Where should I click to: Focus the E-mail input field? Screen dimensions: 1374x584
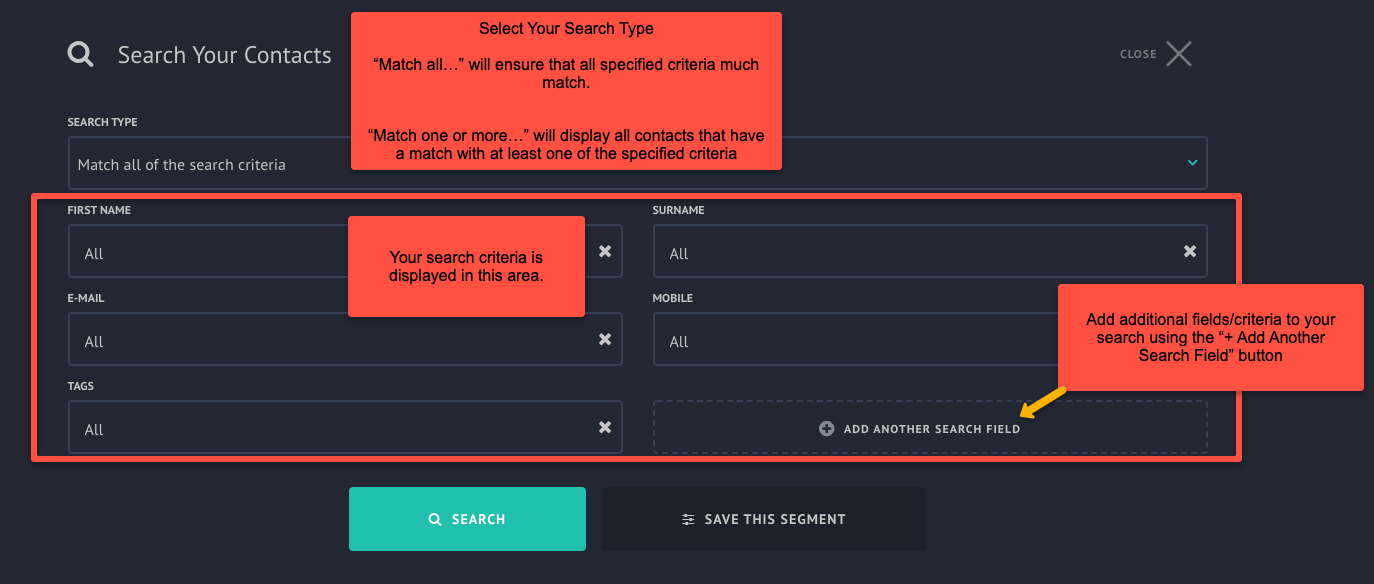coord(345,339)
